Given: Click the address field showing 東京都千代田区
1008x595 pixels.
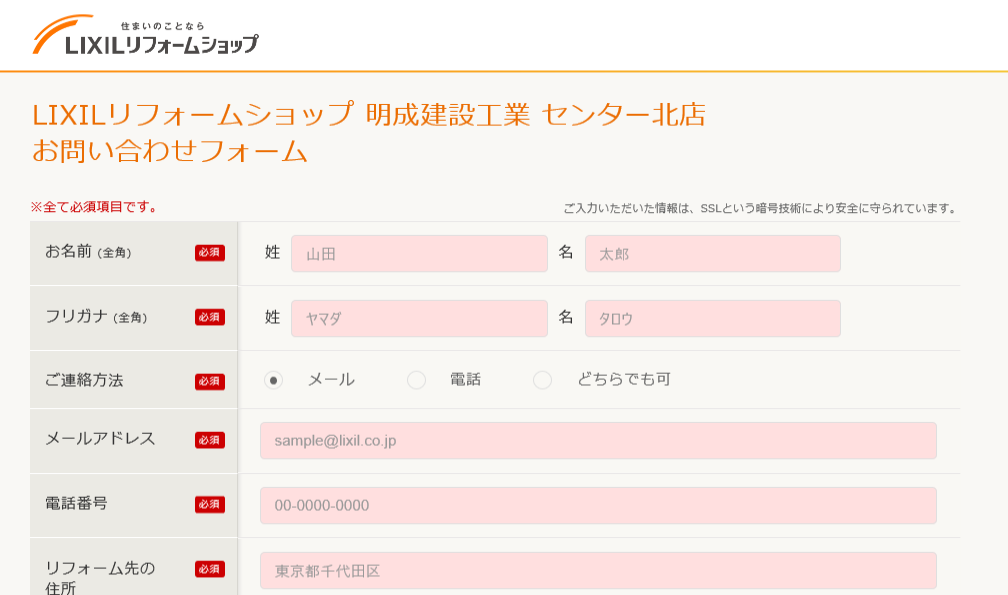Looking at the screenshot, I should [598, 570].
